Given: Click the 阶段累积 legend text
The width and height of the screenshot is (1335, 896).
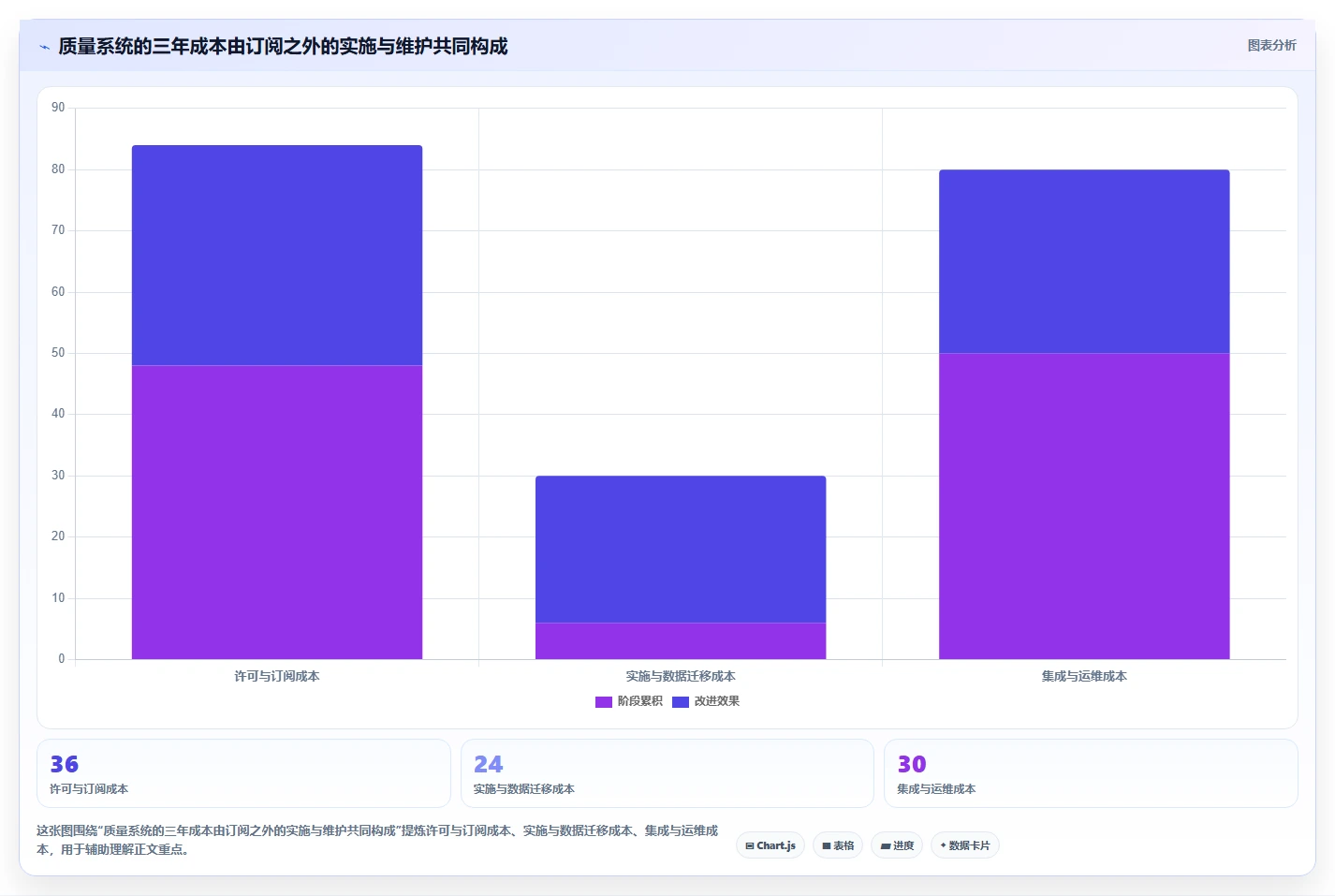Looking at the screenshot, I should (640, 701).
